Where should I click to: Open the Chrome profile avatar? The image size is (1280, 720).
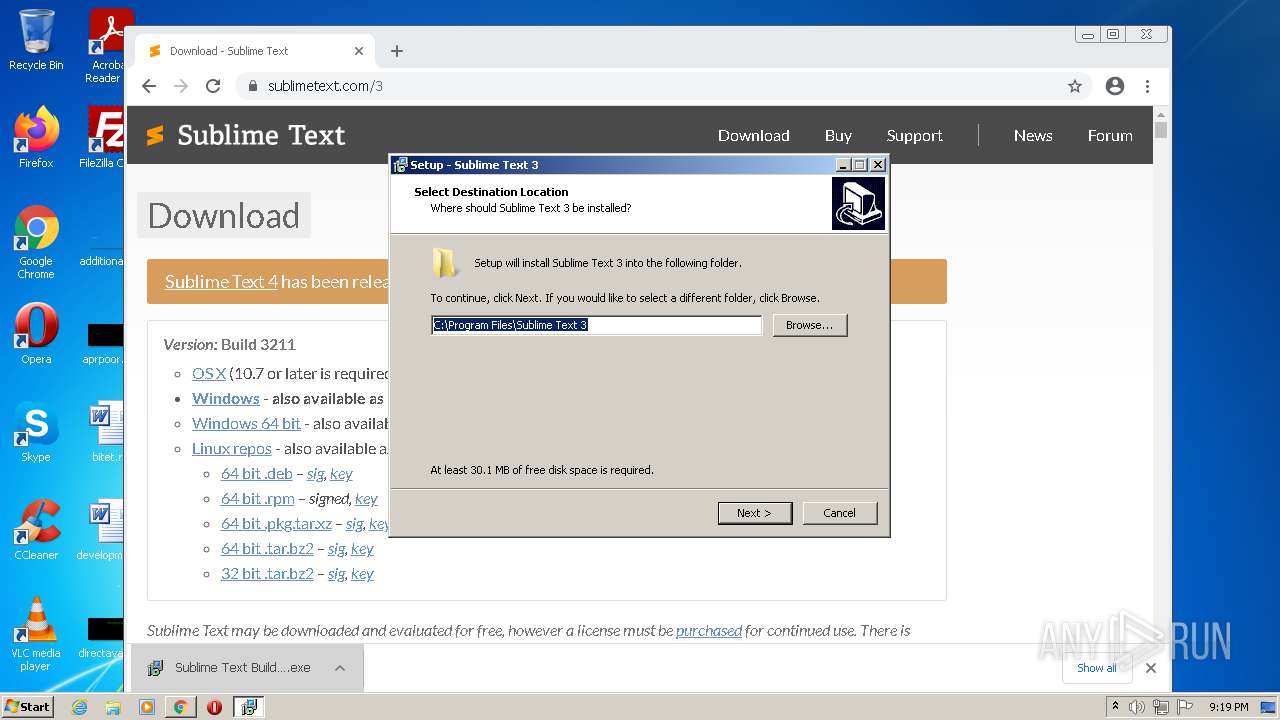tap(1115, 86)
